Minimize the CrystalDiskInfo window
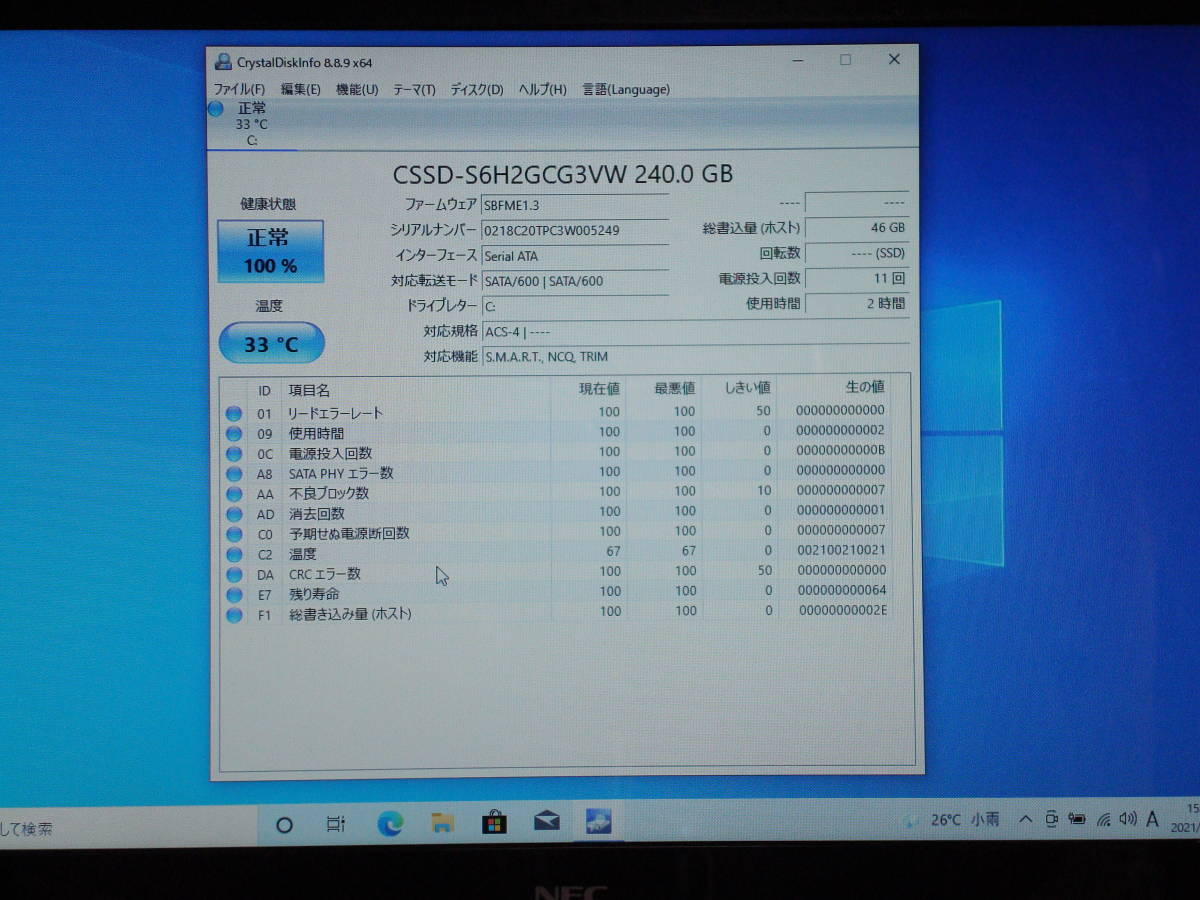The height and width of the screenshot is (900, 1200). click(x=797, y=60)
